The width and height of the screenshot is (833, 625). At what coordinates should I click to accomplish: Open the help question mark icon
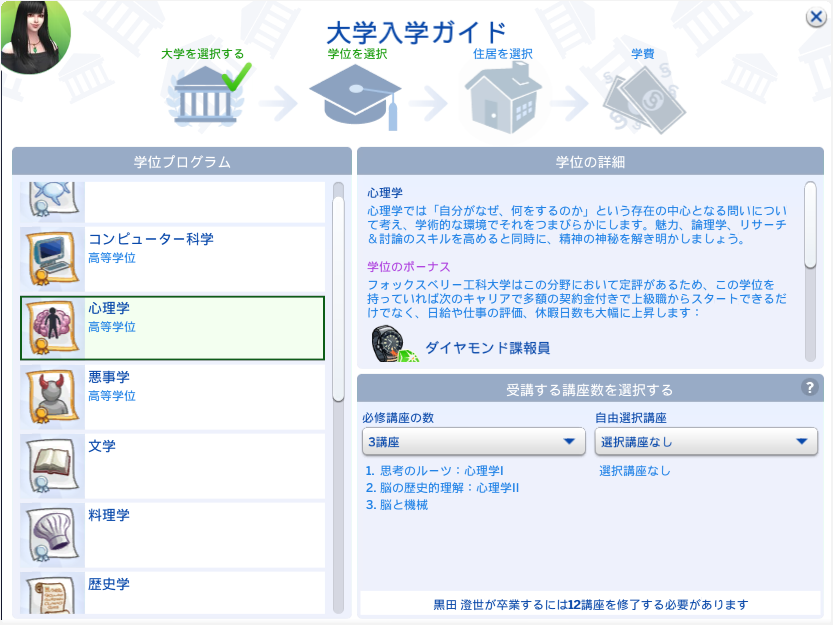[810, 388]
